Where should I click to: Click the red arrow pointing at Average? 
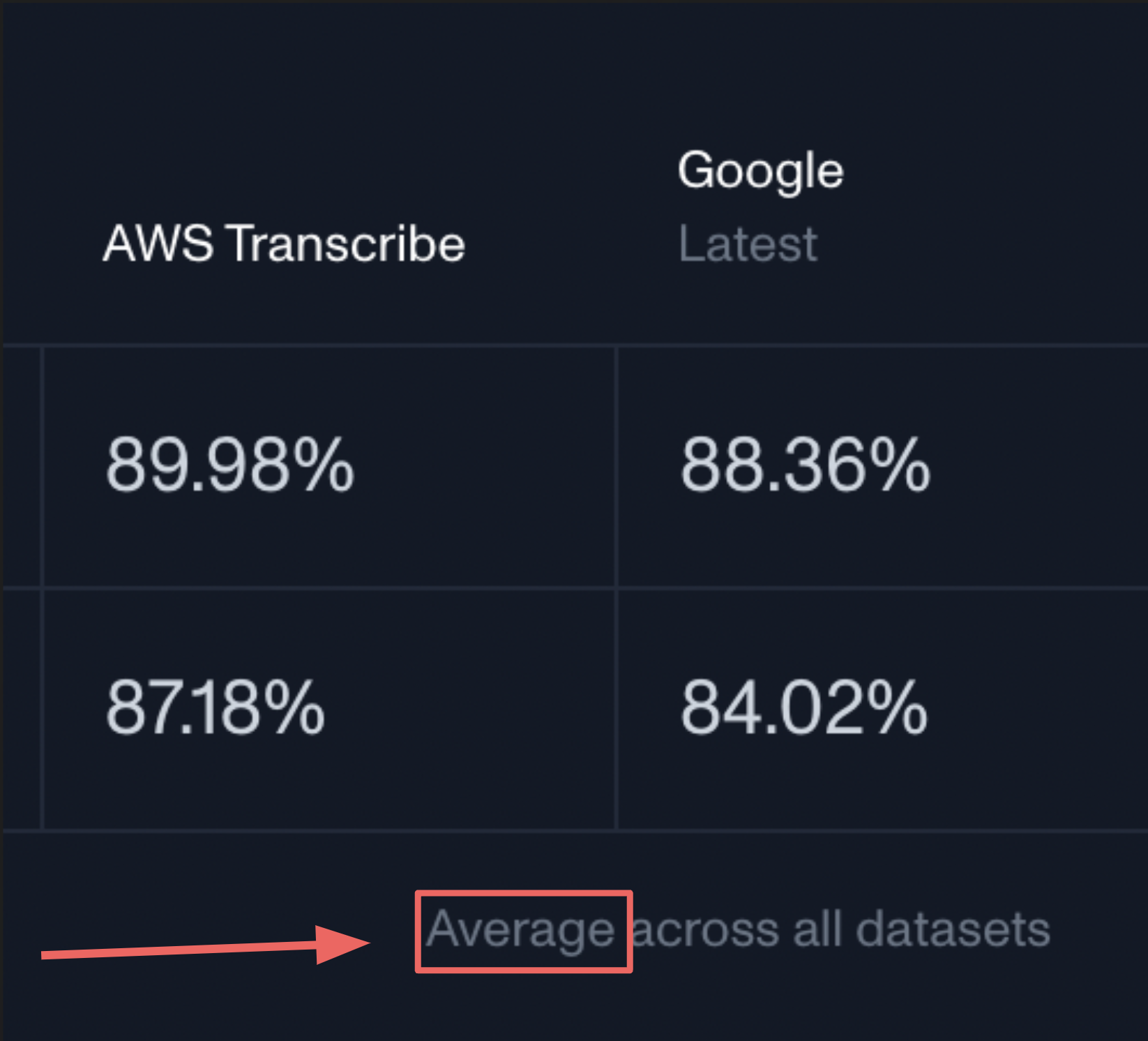pyautogui.click(x=206, y=947)
